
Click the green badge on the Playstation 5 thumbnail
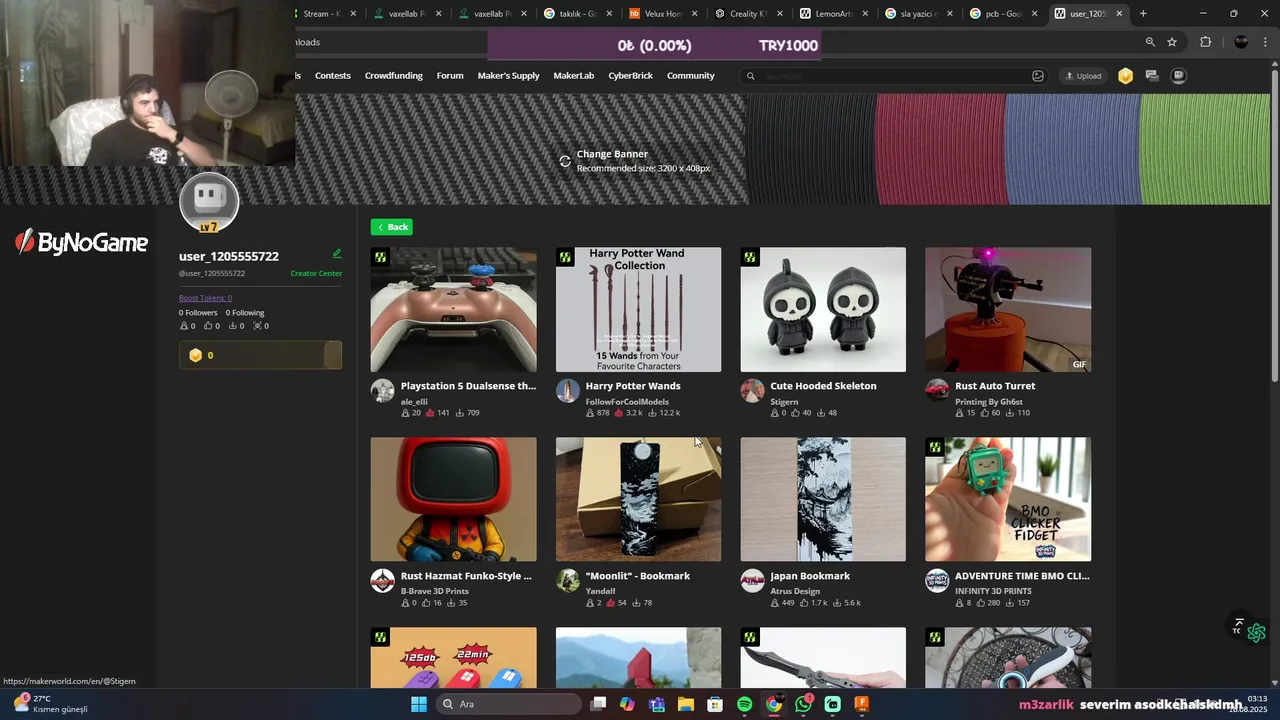coord(380,258)
